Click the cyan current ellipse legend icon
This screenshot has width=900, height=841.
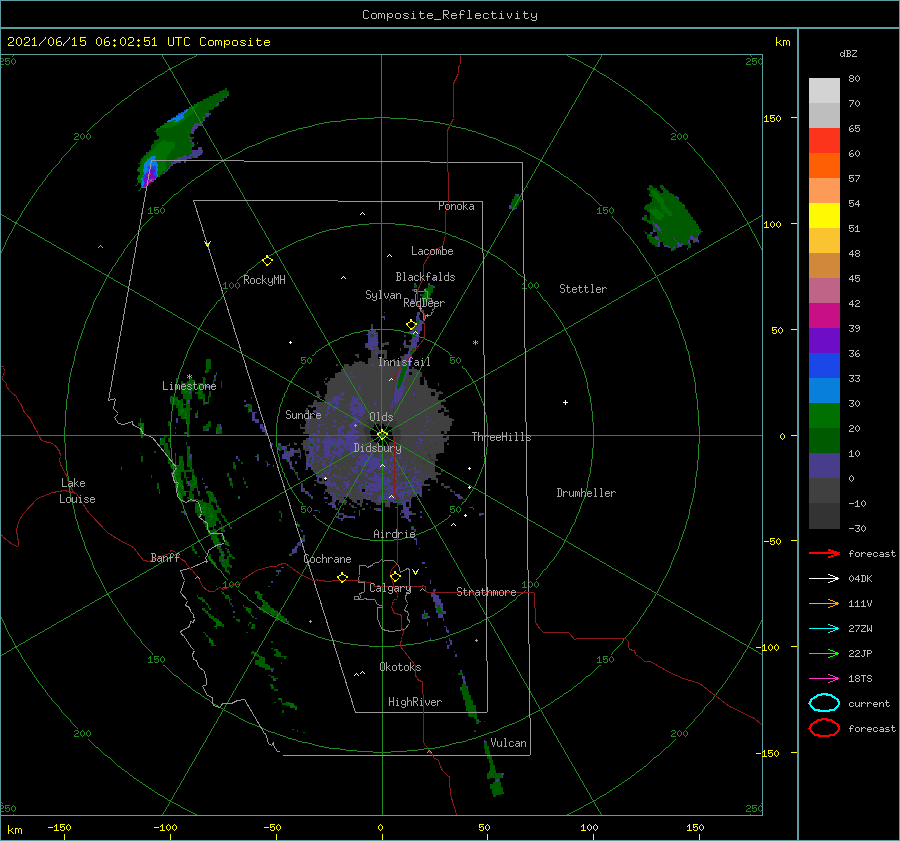point(824,703)
